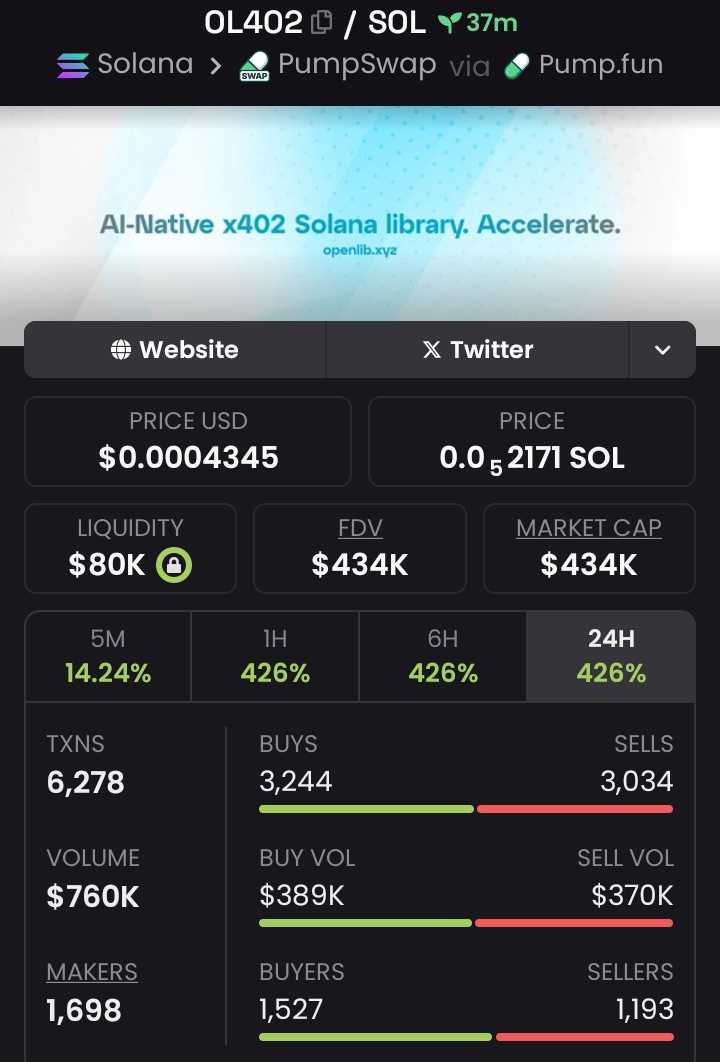Viewport: 720px width, 1062px height.
Task: Select the 6H timeframe tab
Action: [x=443, y=656]
